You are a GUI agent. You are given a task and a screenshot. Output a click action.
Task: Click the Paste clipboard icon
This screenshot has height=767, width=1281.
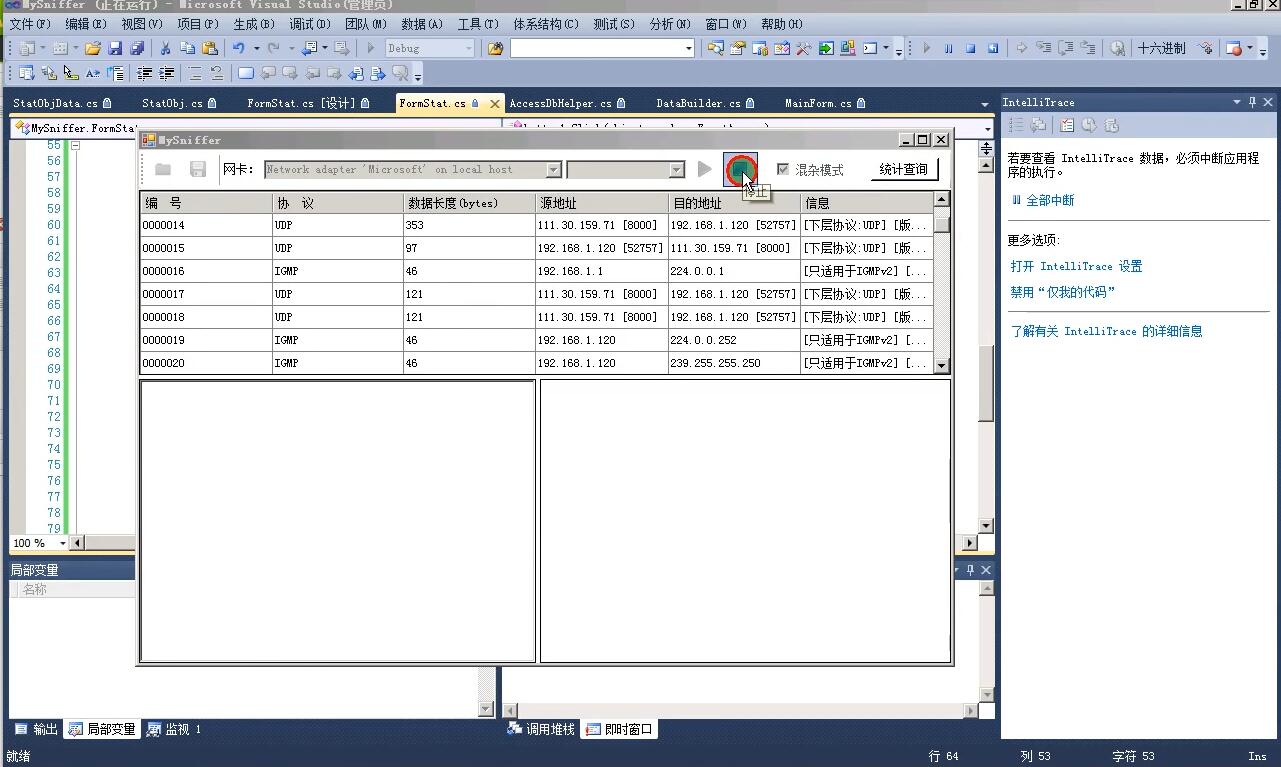pyautogui.click(x=210, y=48)
